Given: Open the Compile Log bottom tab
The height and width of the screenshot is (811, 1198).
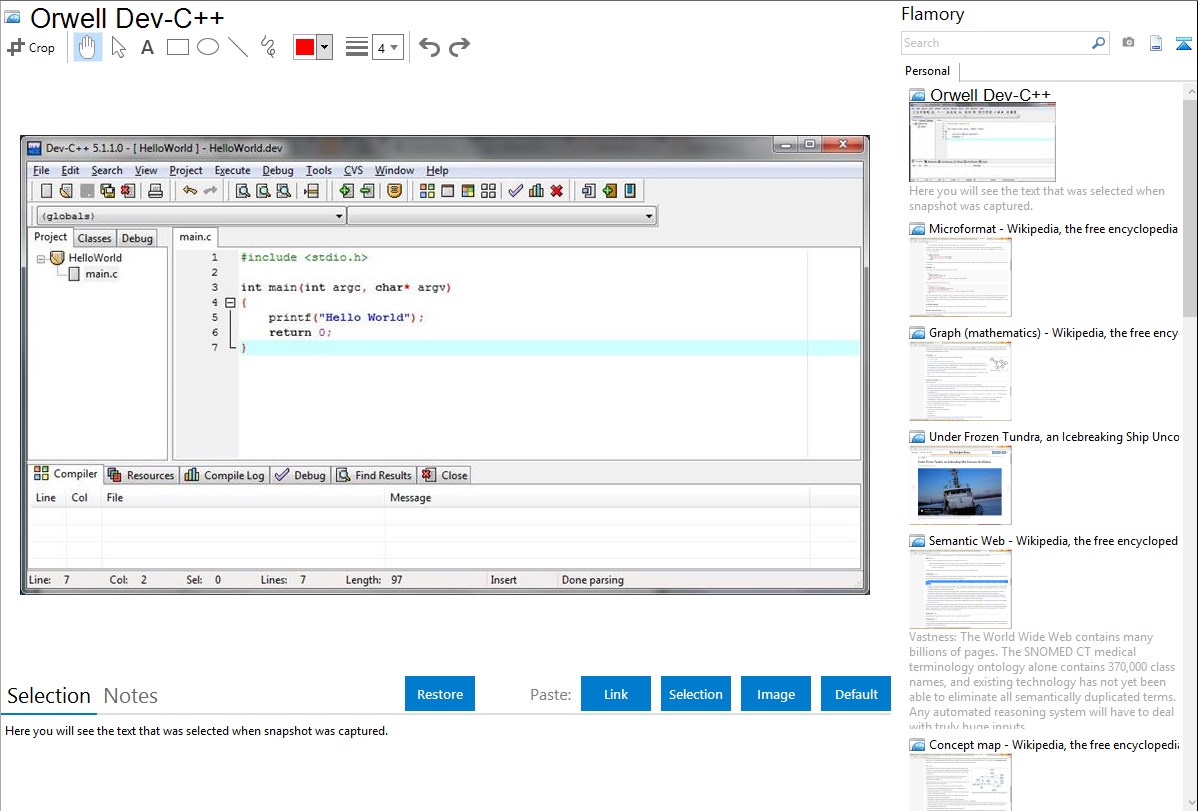Looking at the screenshot, I should point(225,475).
